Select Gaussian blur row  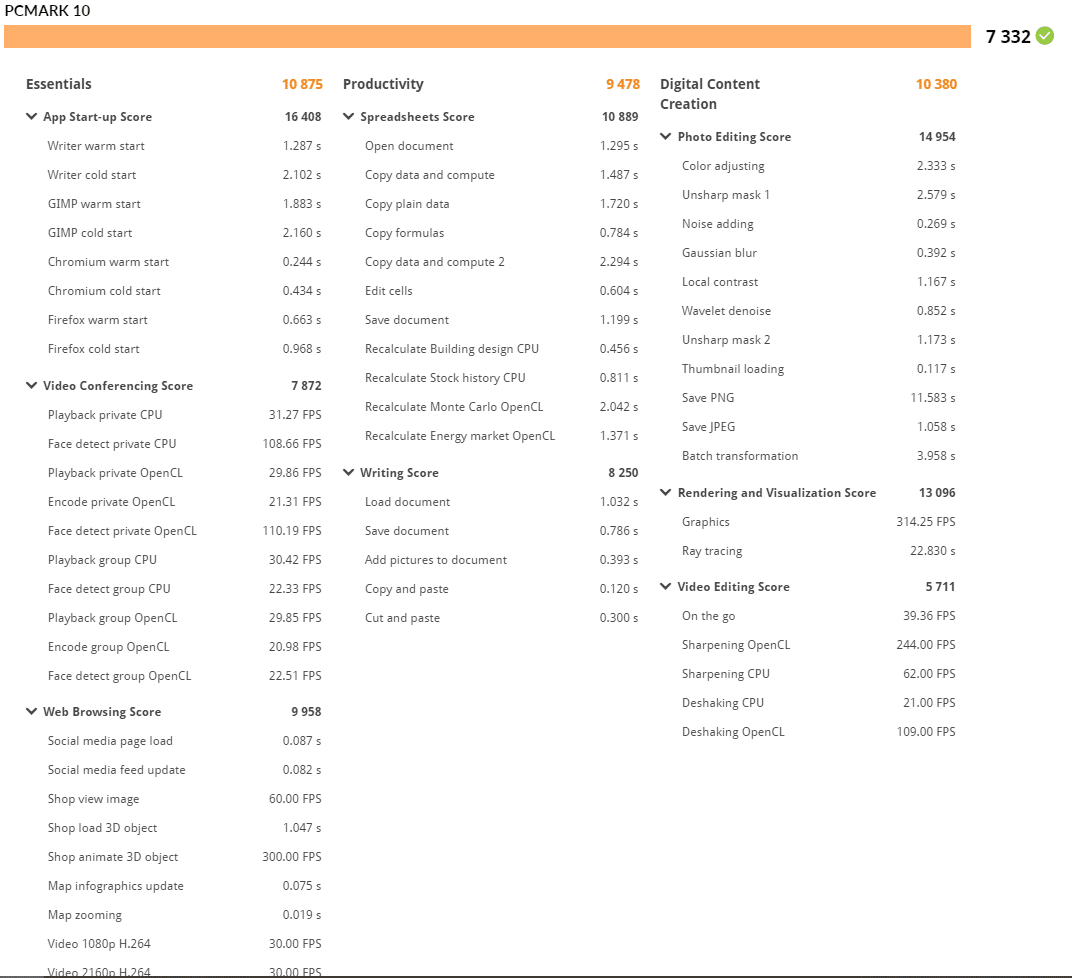[819, 253]
